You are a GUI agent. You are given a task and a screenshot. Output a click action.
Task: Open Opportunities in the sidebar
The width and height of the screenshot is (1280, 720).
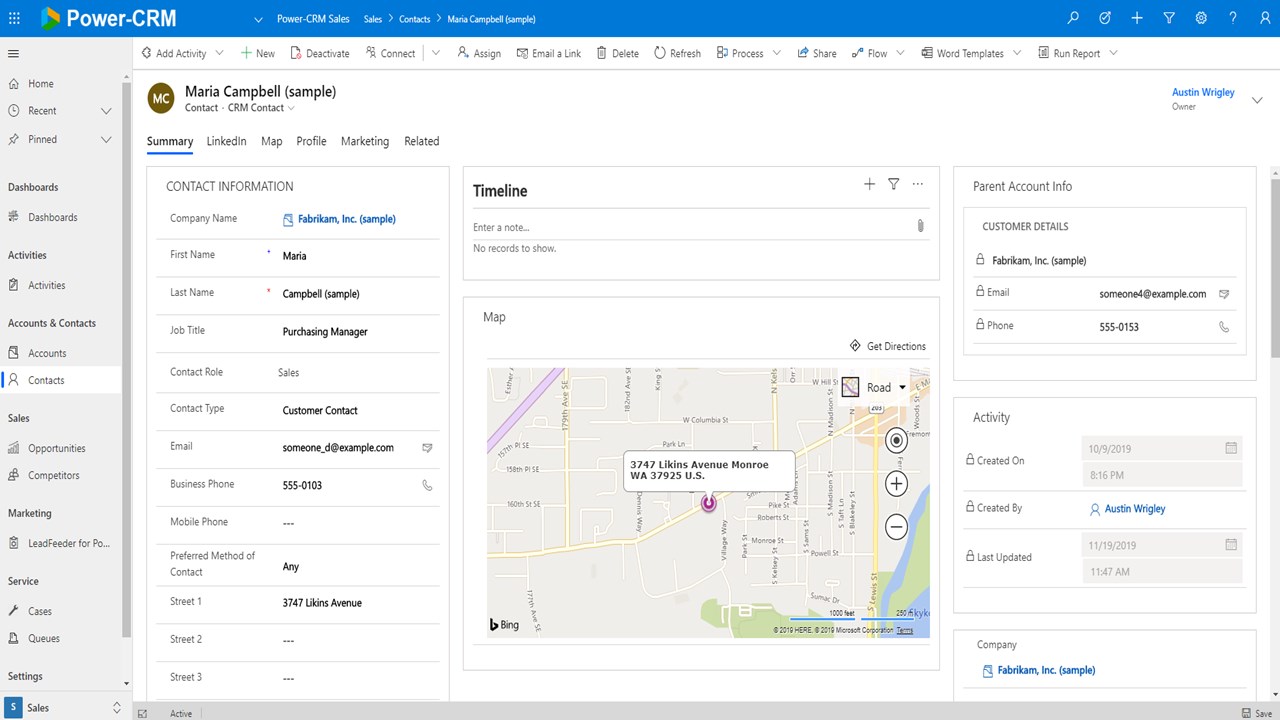(57, 448)
